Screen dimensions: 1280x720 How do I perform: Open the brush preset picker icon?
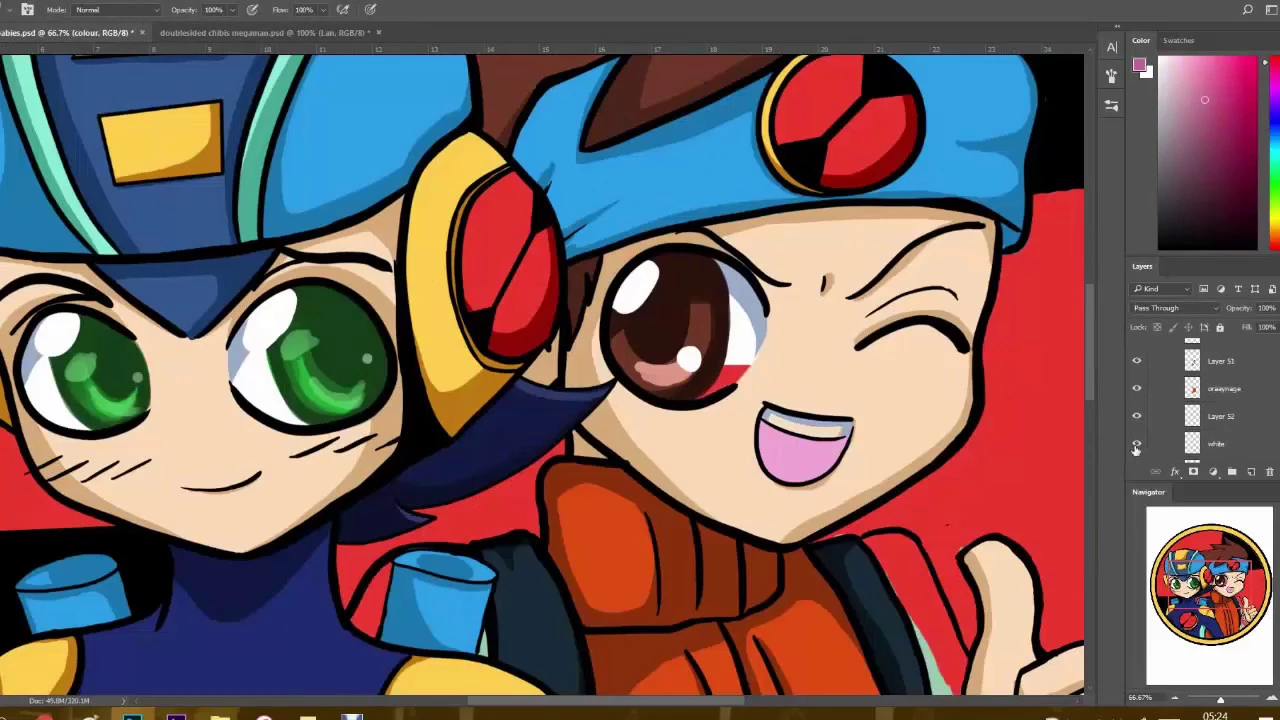coord(28,9)
